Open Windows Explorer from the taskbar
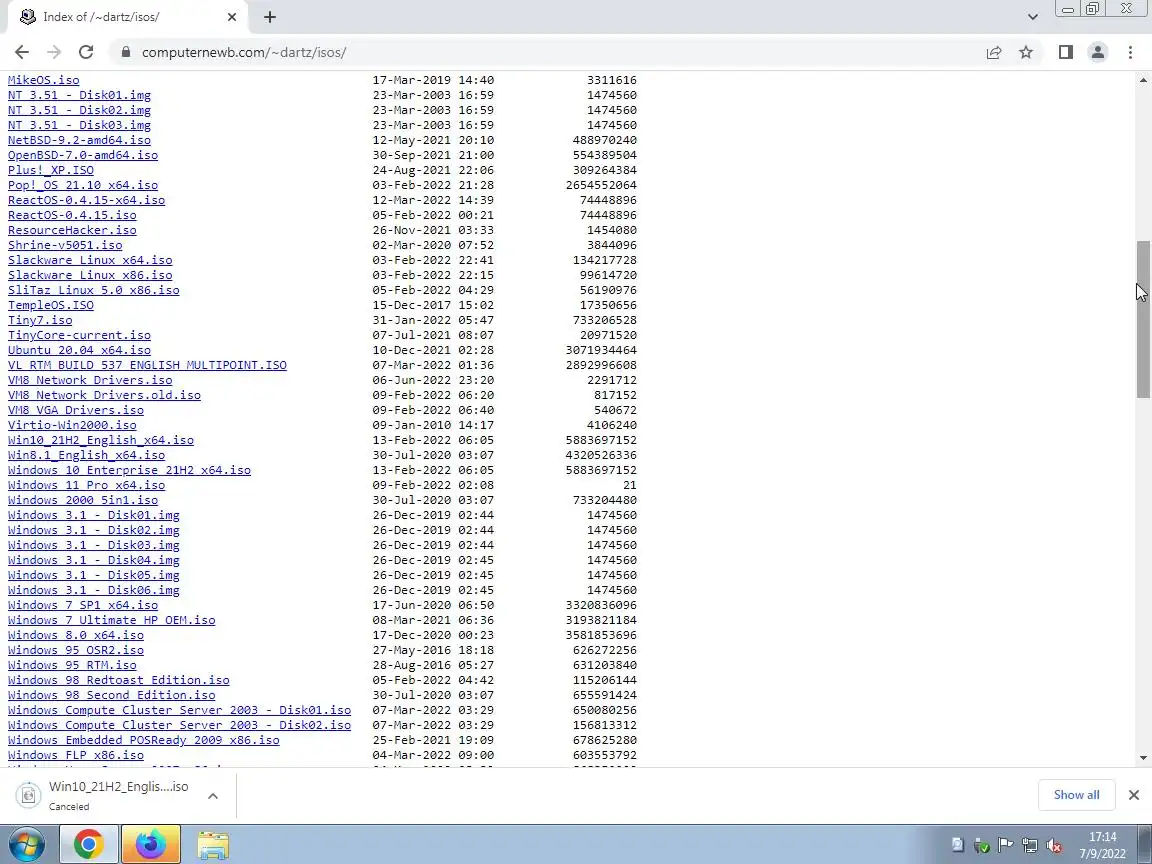The height and width of the screenshot is (864, 1152). [x=213, y=846]
